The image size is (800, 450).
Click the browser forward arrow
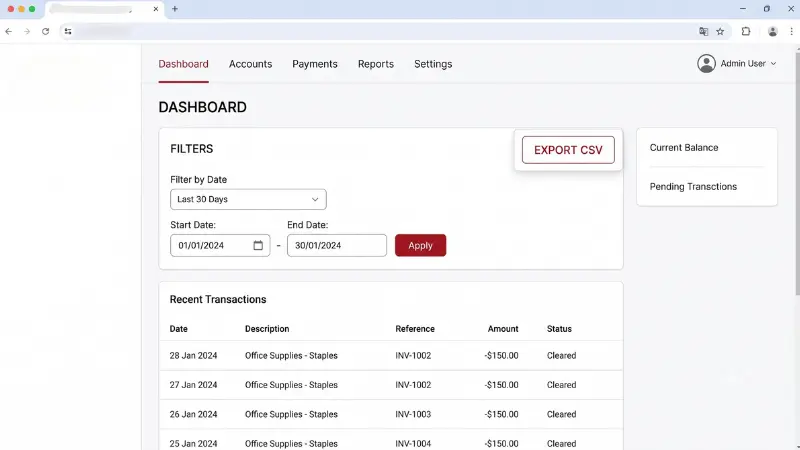tap(27, 32)
